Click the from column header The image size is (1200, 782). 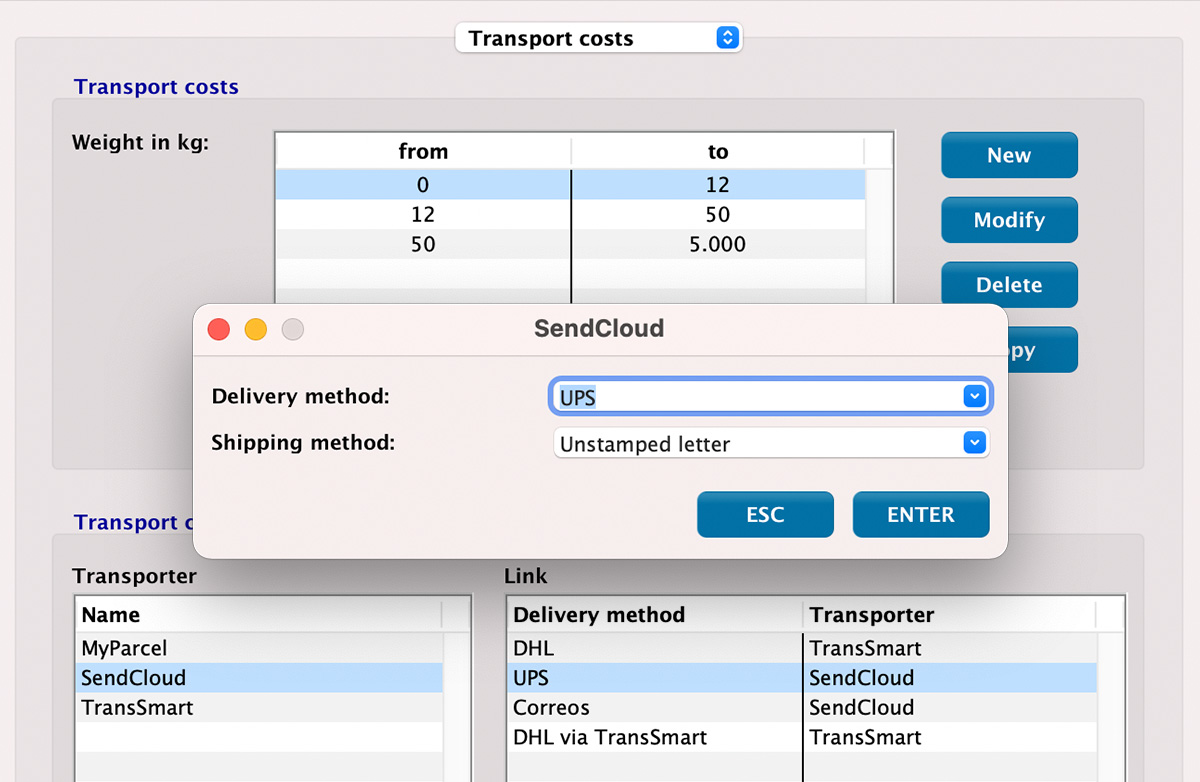[422, 151]
